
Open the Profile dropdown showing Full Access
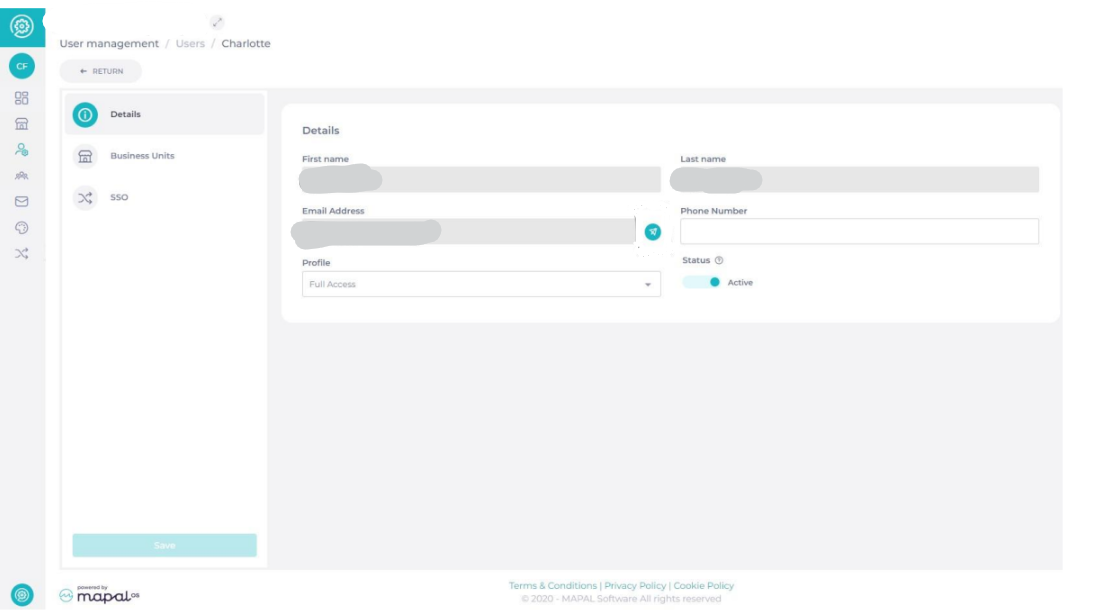481,284
